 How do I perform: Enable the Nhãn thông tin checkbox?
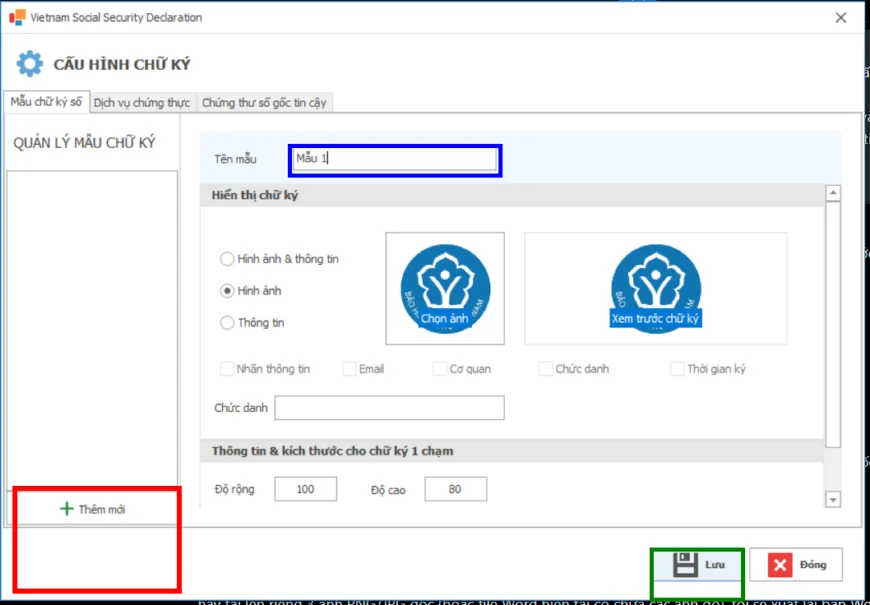point(227,369)
